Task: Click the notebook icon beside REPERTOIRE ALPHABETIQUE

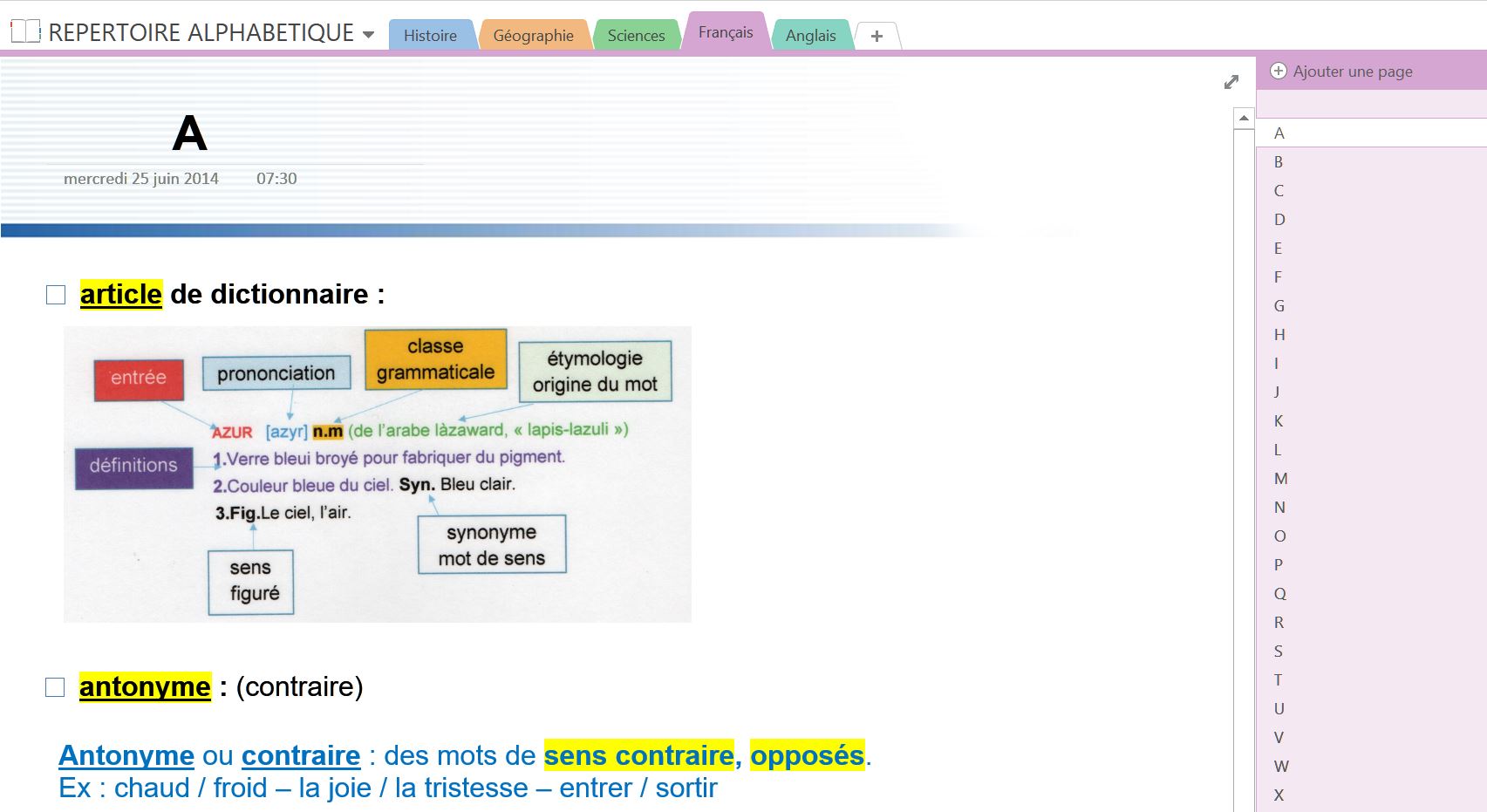Action: click(x=25, y=32)
